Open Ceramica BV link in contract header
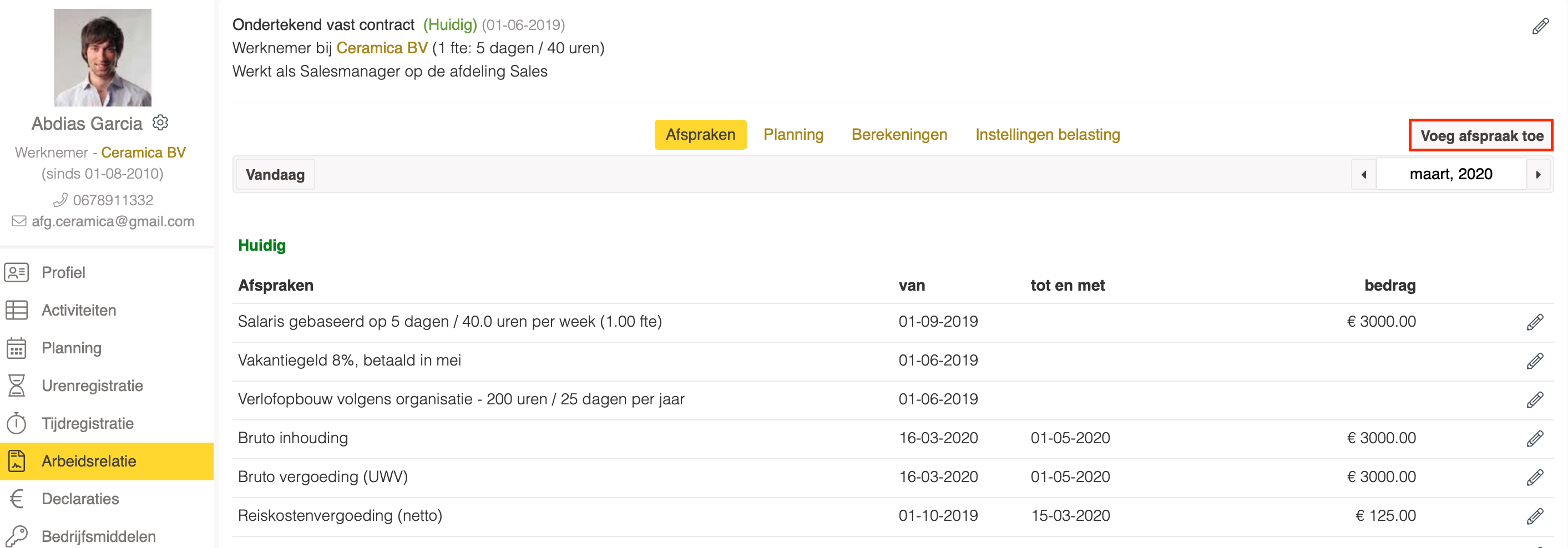The width and height of the screenshot is (1568, 548). coord(382,48)
